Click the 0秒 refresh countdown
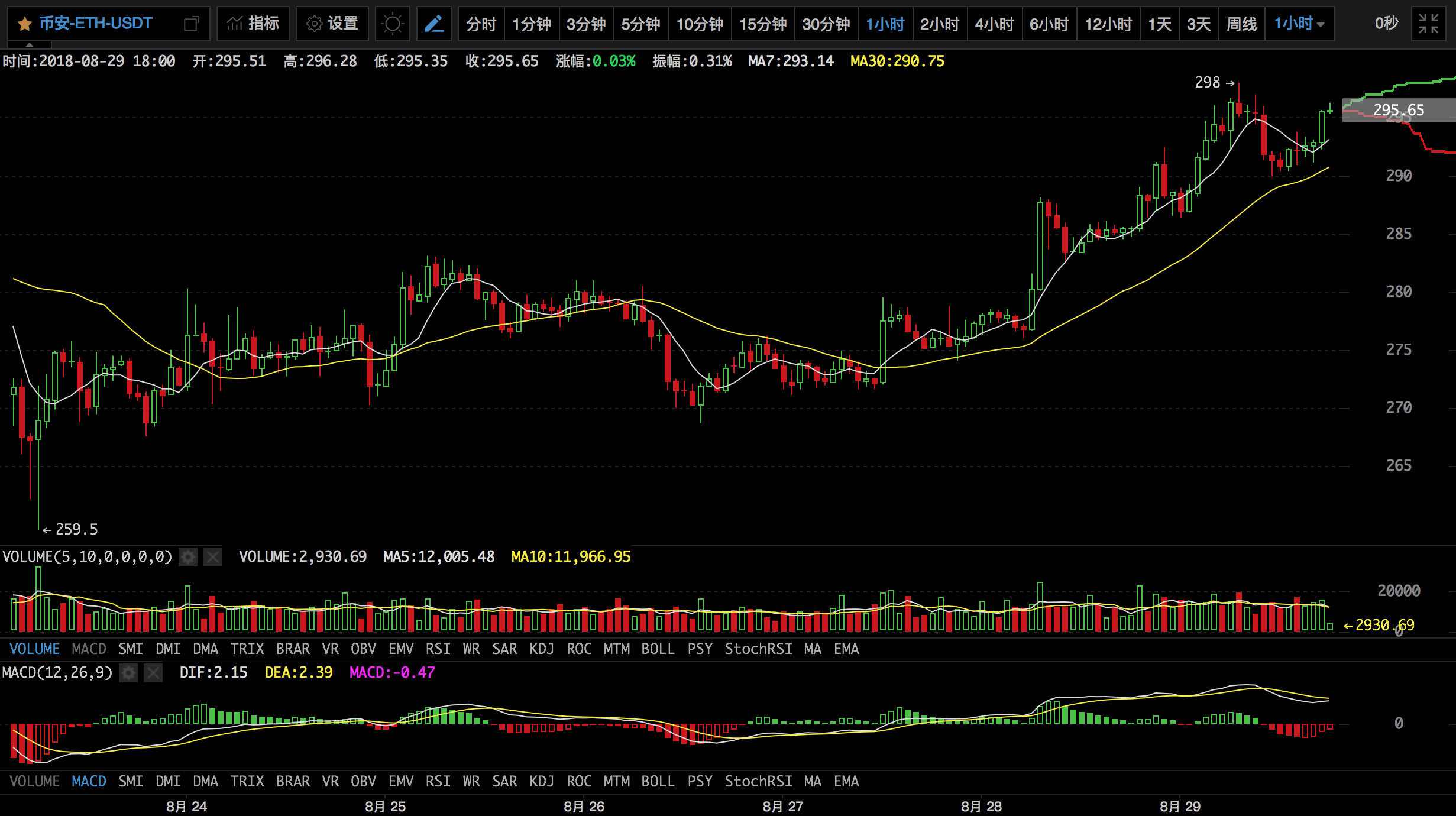Image resolution: width=1456 pixels, height=816 pixels. pyautogui.click(x=1386, y=24)
